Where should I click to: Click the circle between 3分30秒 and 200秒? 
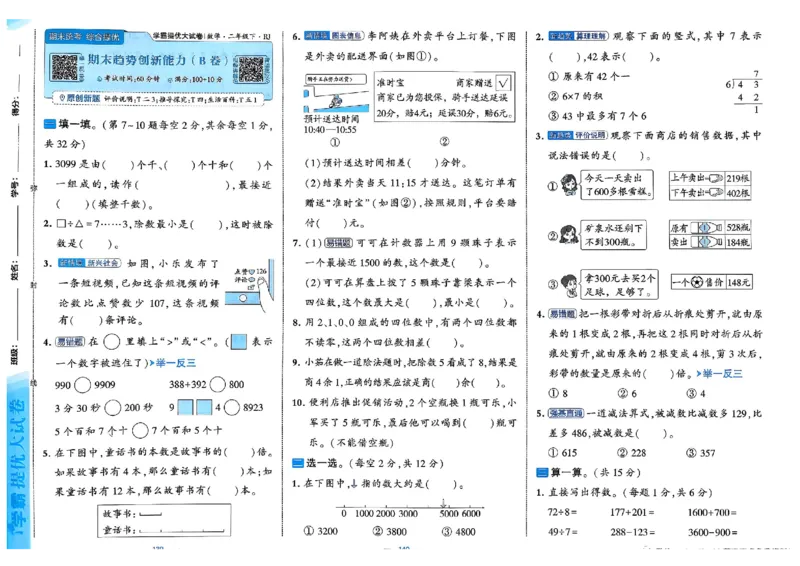pos(113,407)
